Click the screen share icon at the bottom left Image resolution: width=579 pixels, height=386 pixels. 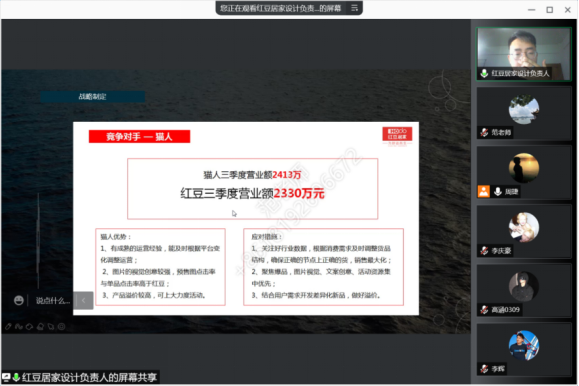pos(6,377)
